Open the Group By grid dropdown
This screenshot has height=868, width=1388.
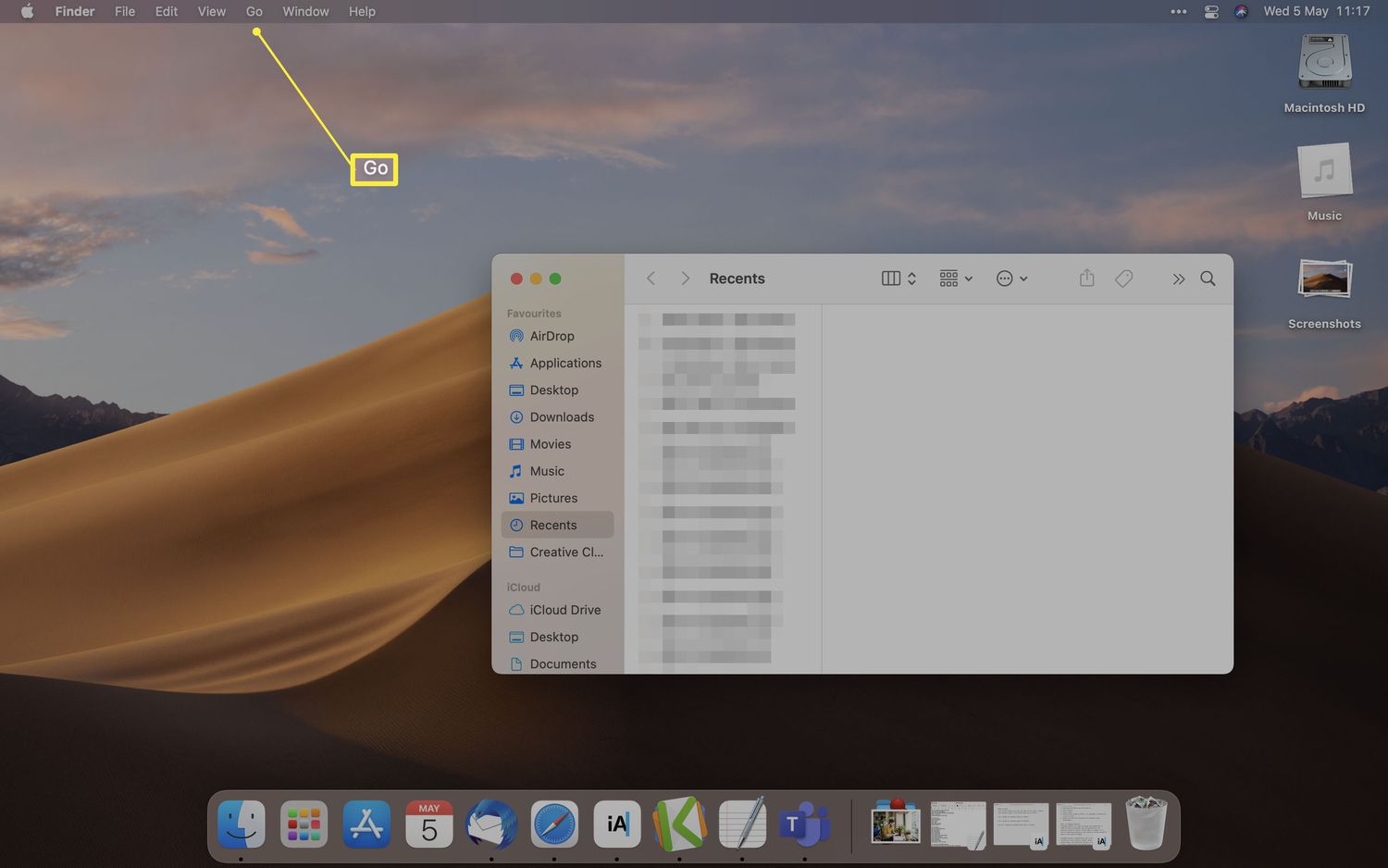[955, 279]
